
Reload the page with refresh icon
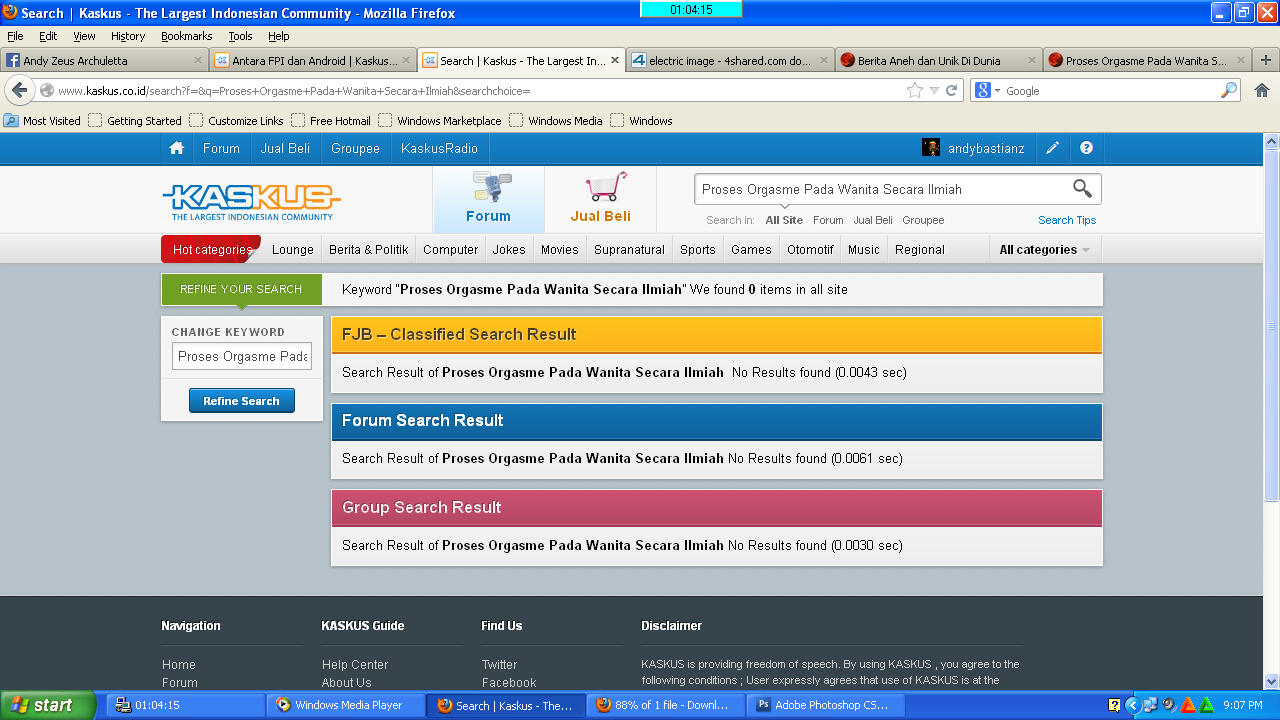[952, 90]
